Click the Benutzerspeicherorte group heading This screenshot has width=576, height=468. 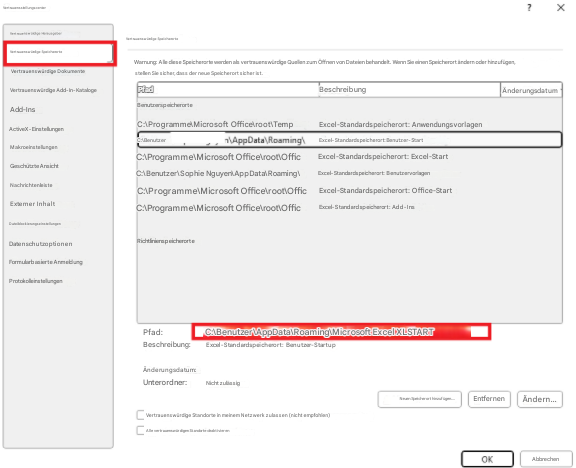[x=165, y=105]
